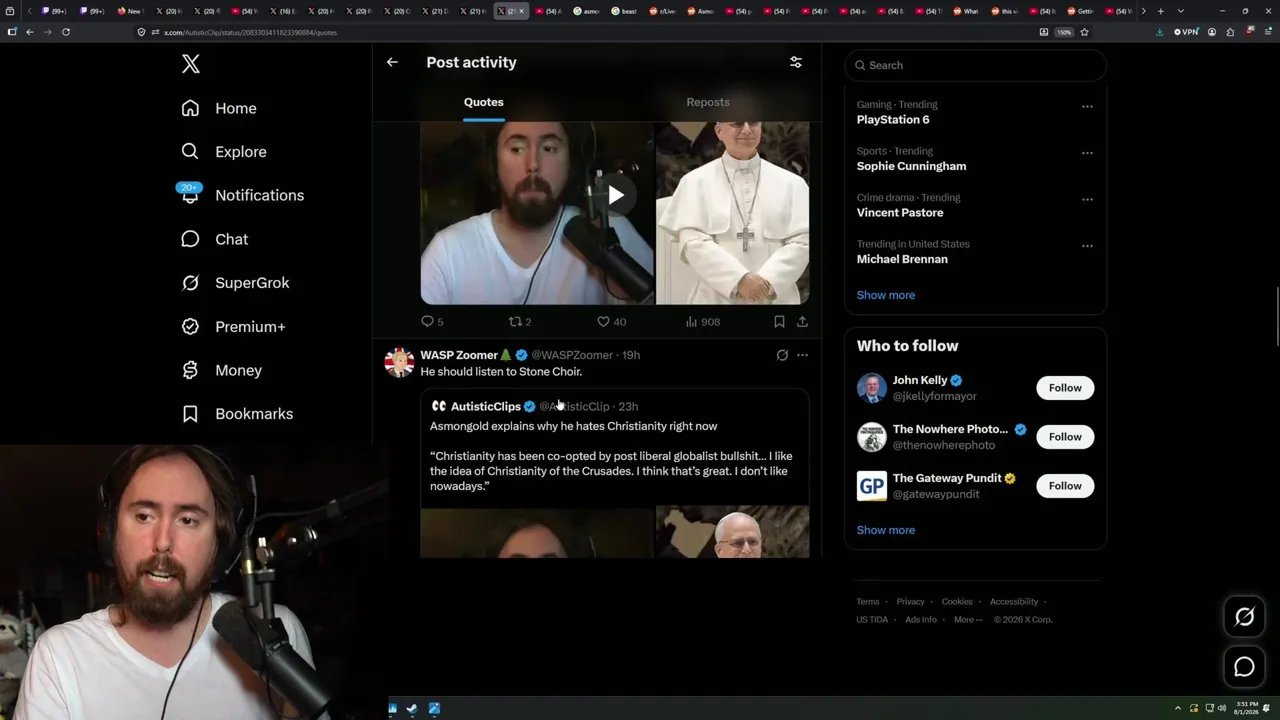The height and width of the screenshot is (720, 1280).
Task: Click the back arrow beside Post activity
Action: point(392,62)
